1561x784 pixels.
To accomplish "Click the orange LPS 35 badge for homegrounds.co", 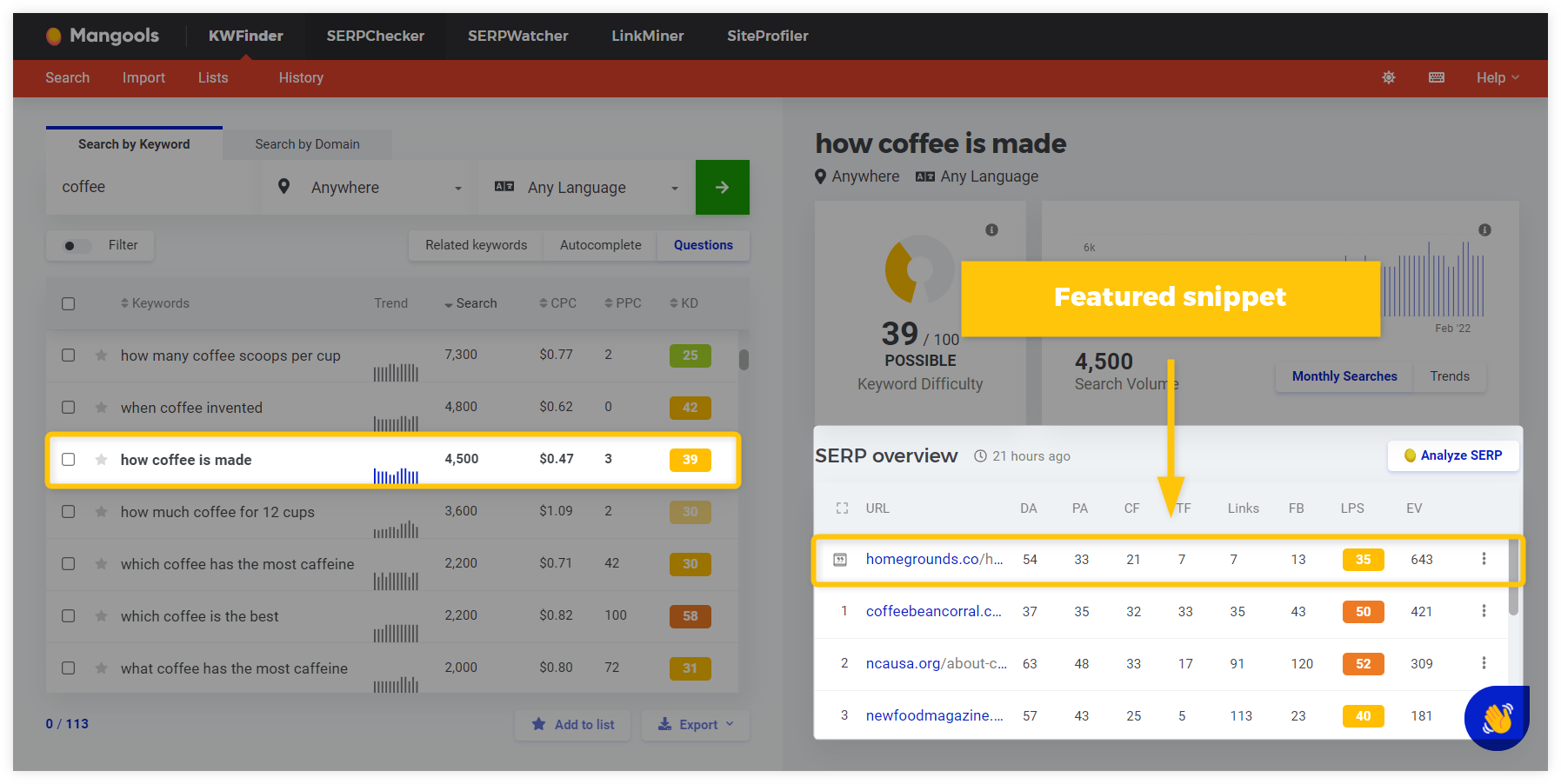I will coord(1363,560).
